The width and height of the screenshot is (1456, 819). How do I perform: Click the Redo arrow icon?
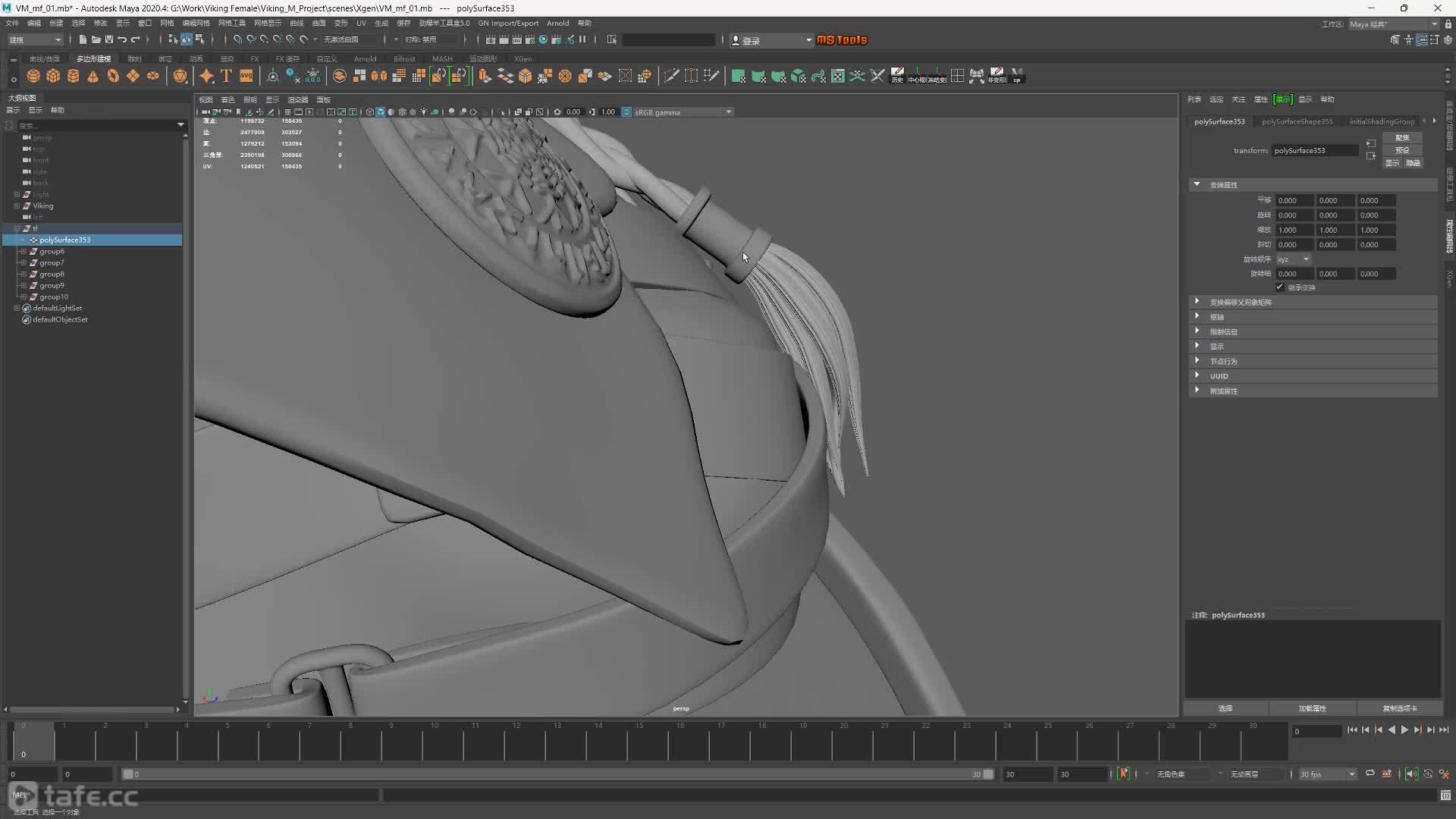[x=135, y=39]
